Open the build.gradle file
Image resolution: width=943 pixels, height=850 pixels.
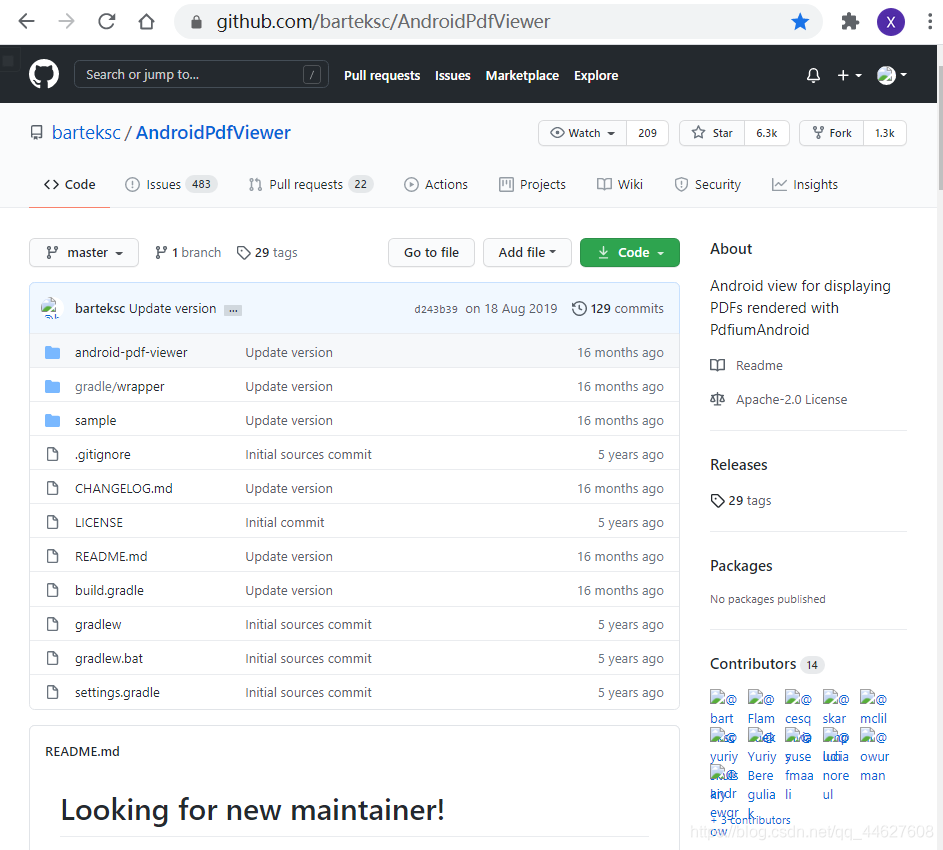(109, 591)
